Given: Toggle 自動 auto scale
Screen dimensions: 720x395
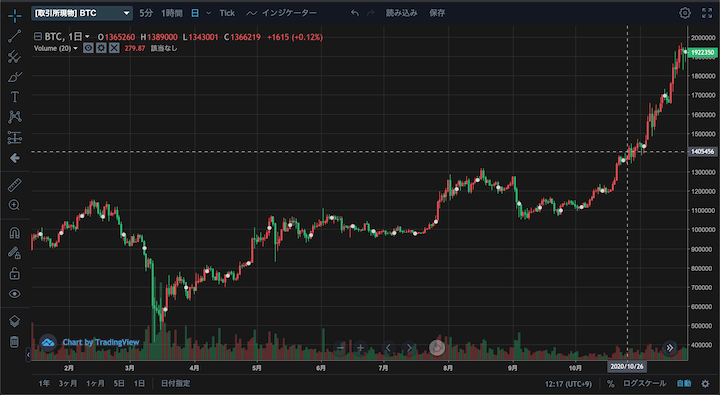Looking at the screenshot, I should (x=684, y=384).
